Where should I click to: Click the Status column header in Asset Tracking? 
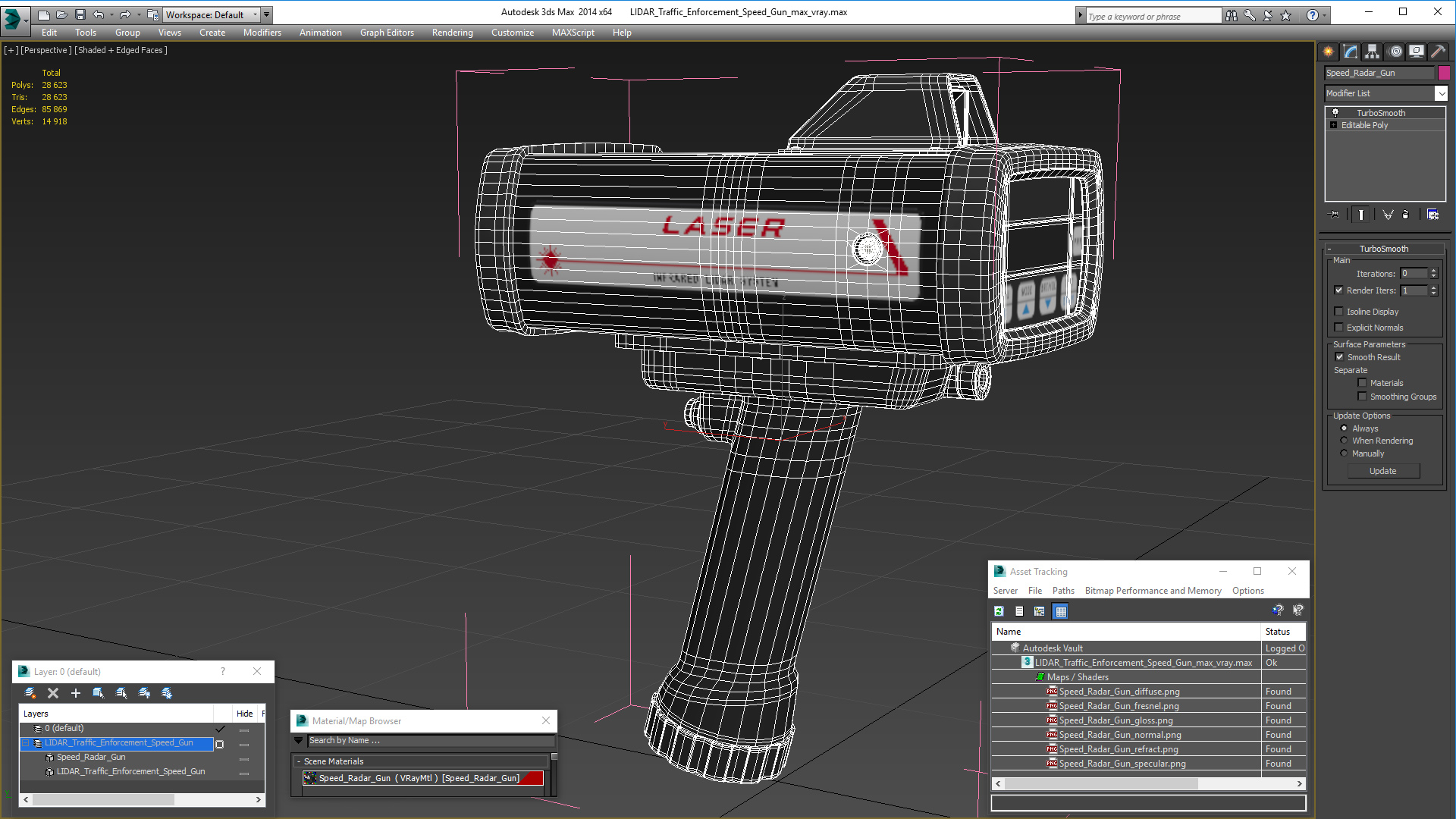point(1283,632)
